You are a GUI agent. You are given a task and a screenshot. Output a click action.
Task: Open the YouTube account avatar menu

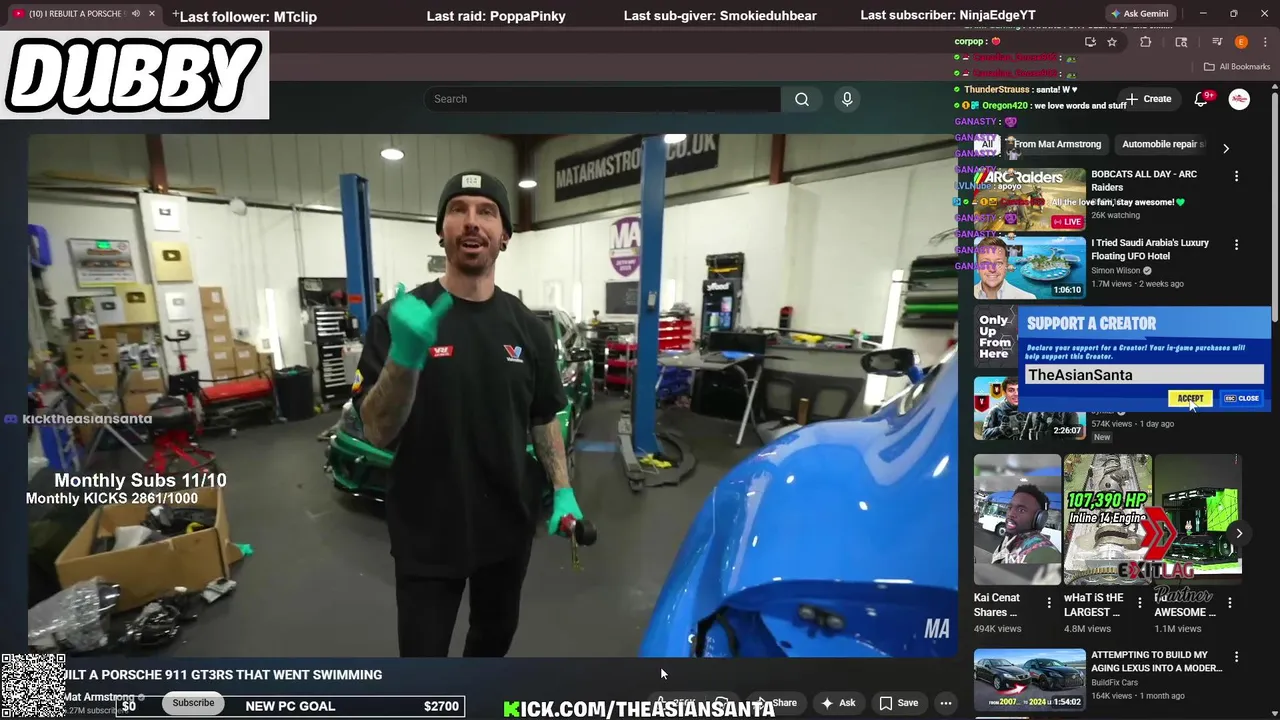pyautogui.click(x=1239, y=99)
